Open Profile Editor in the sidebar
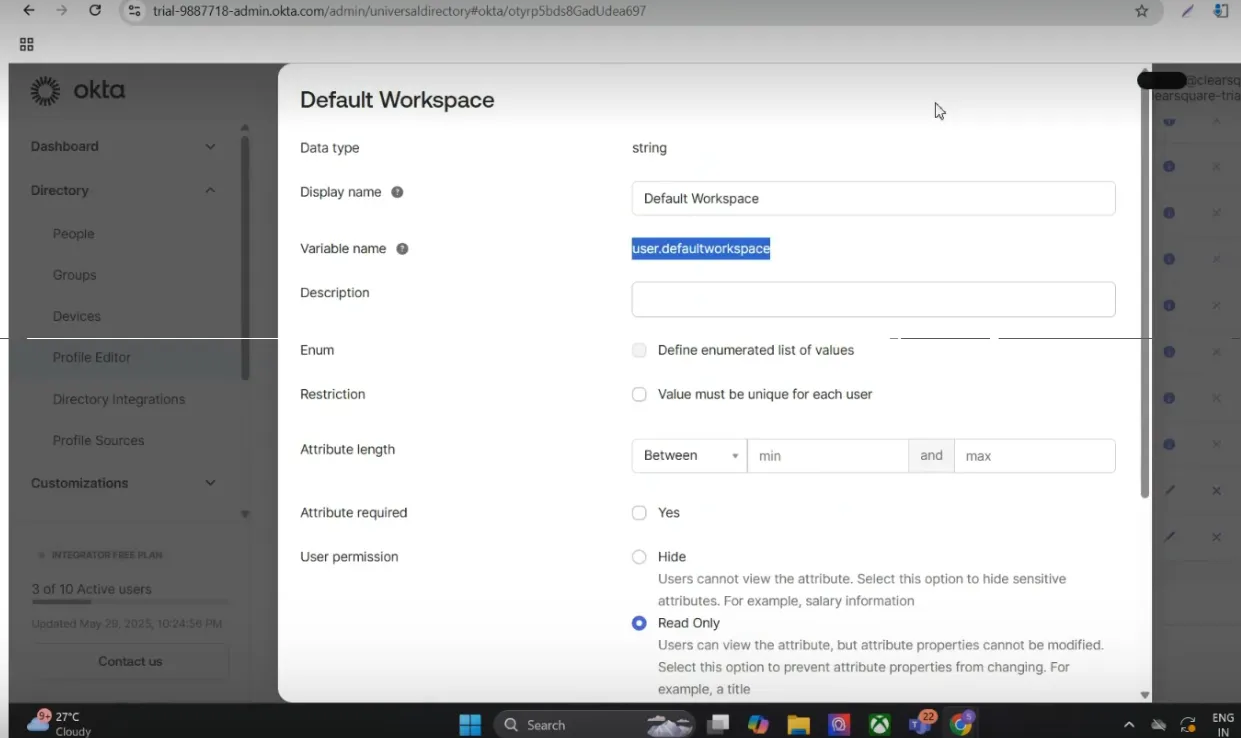This screenshot has height=738, width=1241. pyautogui.click(x=92, y=357)
